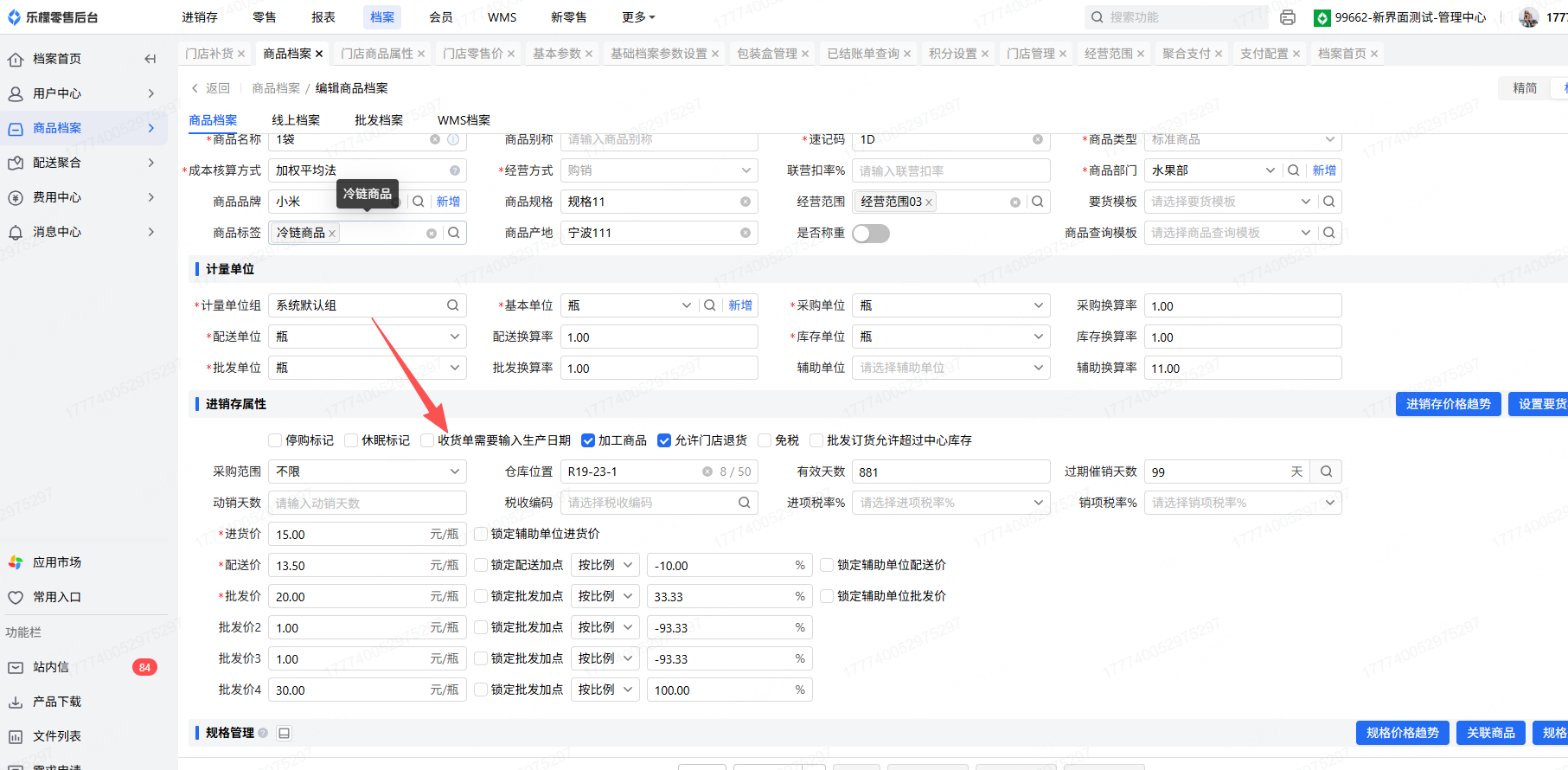Switch to the WMS档案 tab
Screen dimensions: 1568x770
coord(464,120)
